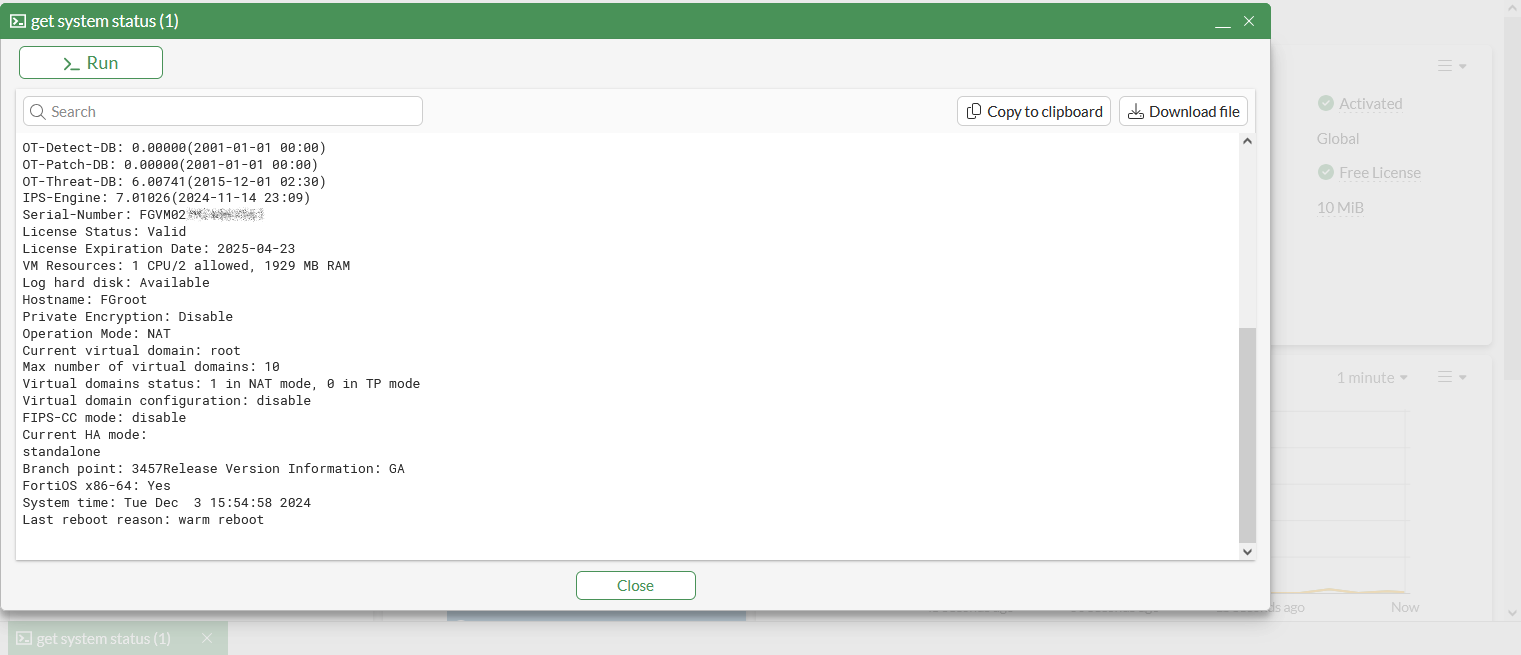Focus the output Search field
The height and width of the screenshot is (655, 1521).
coord(223,112)
